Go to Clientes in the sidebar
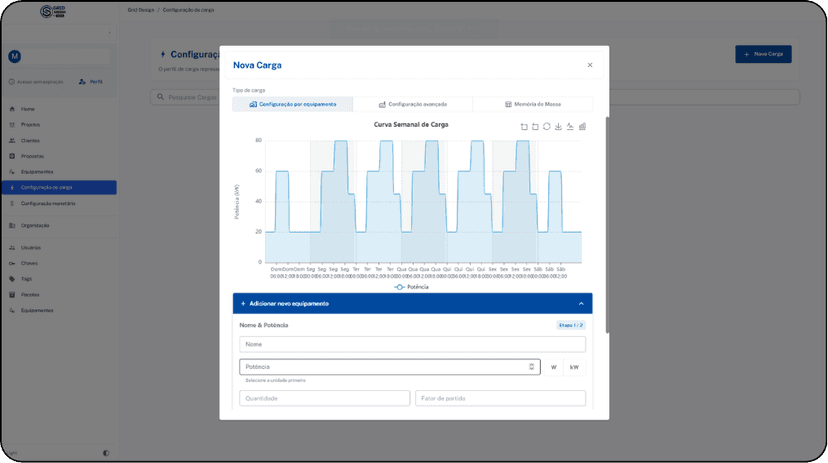 tap(59, 140)
